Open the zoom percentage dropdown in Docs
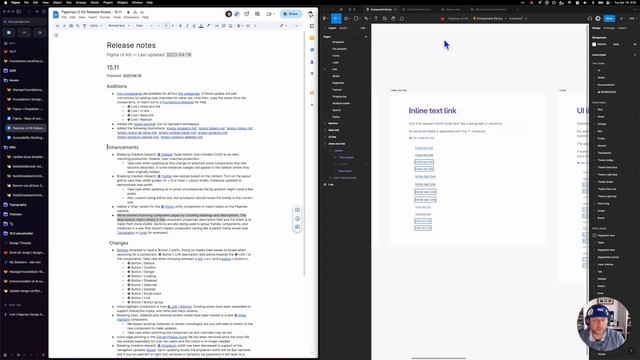Screen dimensions: 640x360 96,26
